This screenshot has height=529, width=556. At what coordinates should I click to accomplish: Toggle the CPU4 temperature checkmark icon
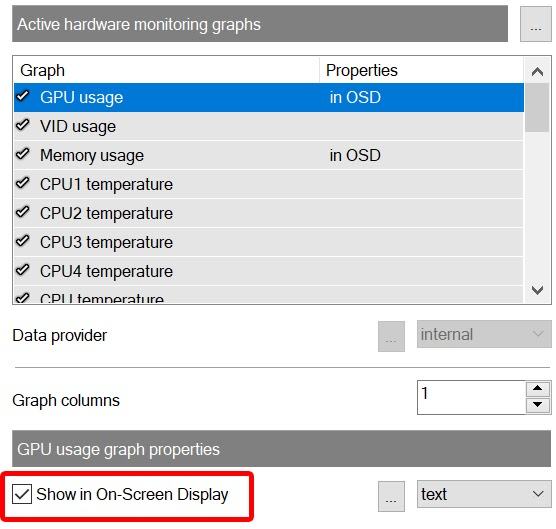coord(23,271)
